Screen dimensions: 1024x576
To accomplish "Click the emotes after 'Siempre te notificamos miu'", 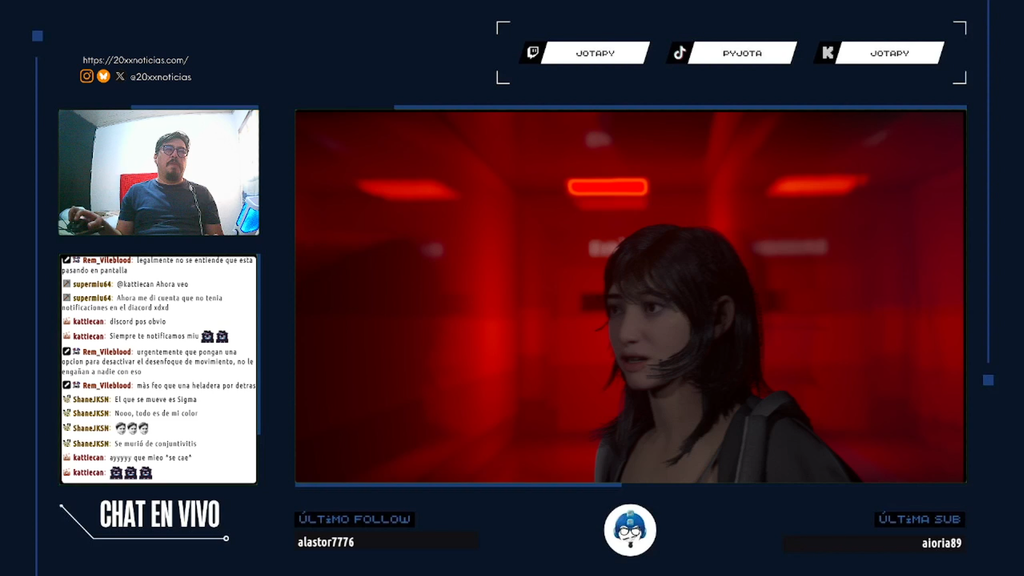I will point(215,336).
